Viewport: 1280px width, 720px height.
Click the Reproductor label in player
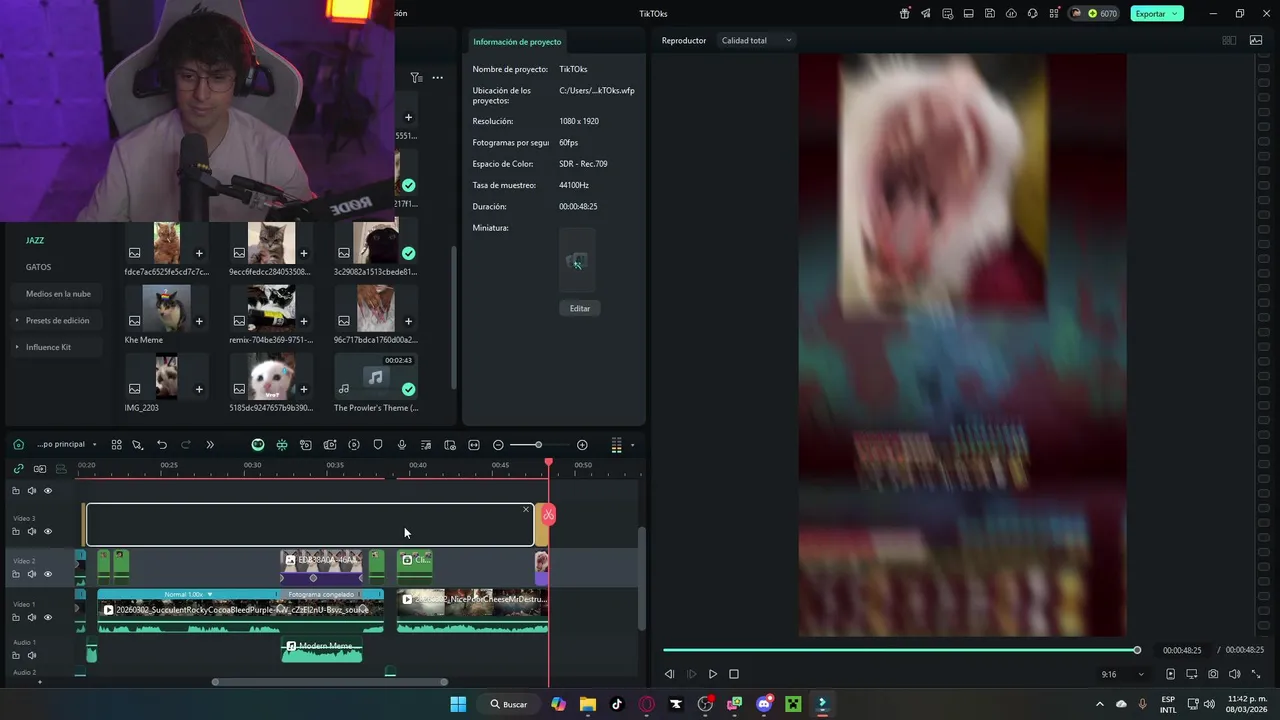684,41
